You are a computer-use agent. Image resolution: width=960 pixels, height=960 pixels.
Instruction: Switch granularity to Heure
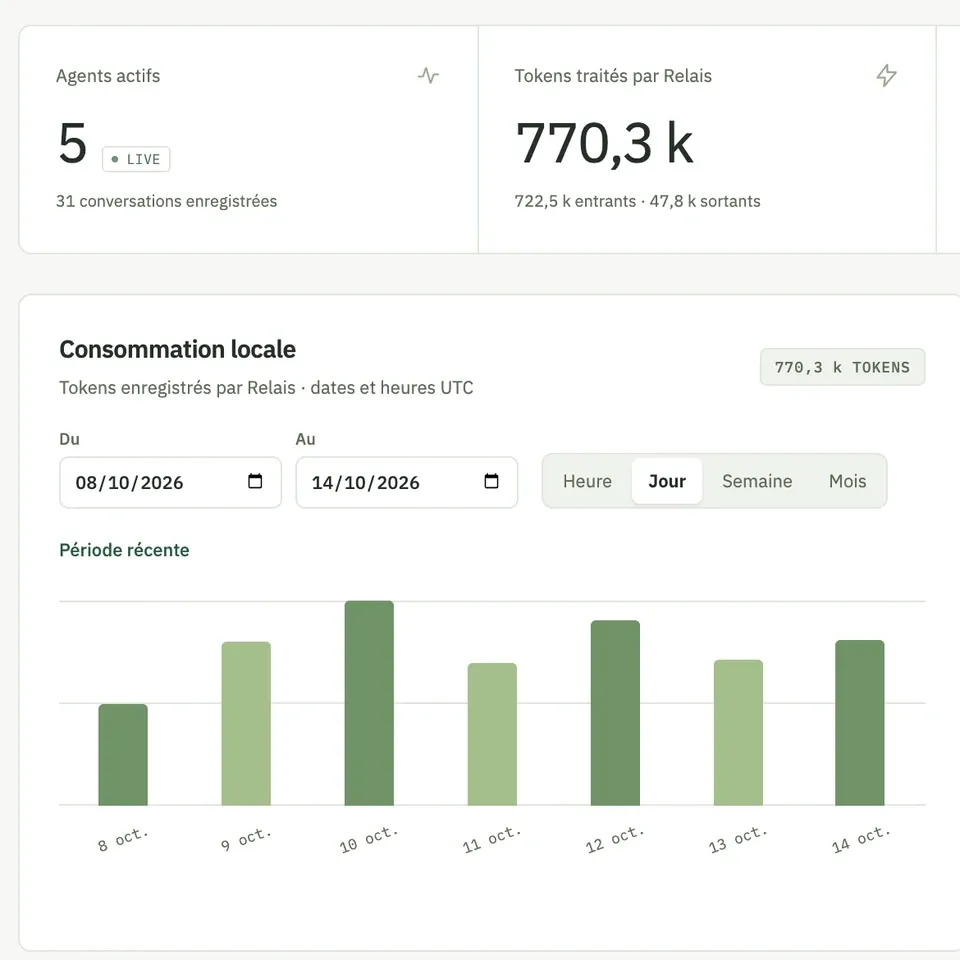pos(587,481)
